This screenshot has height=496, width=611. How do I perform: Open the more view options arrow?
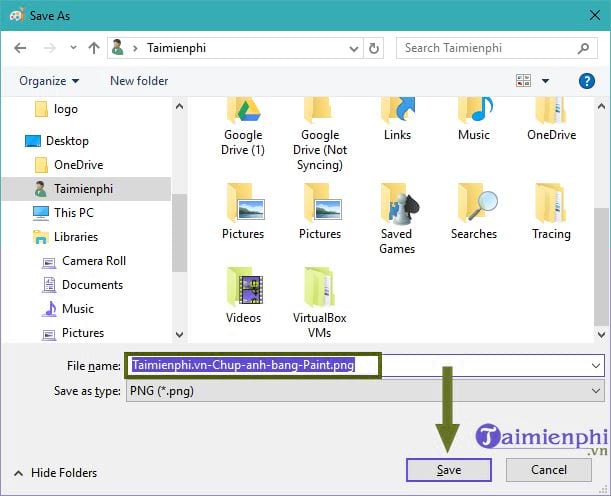coord(546,81)
